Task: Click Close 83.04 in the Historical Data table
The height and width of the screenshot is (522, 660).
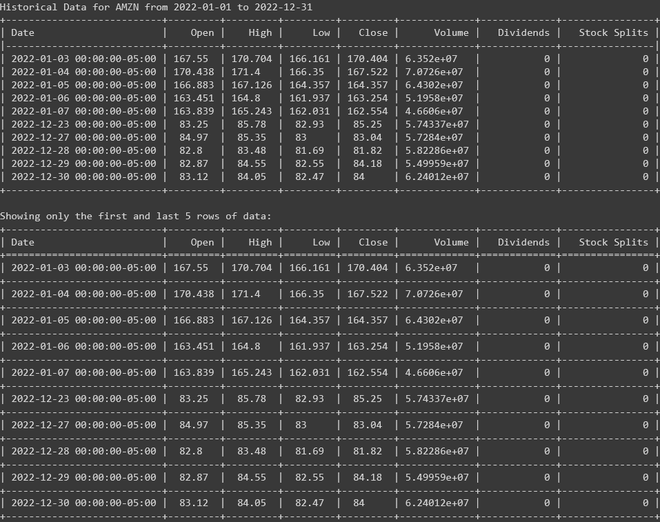Action: click(367, 137)
